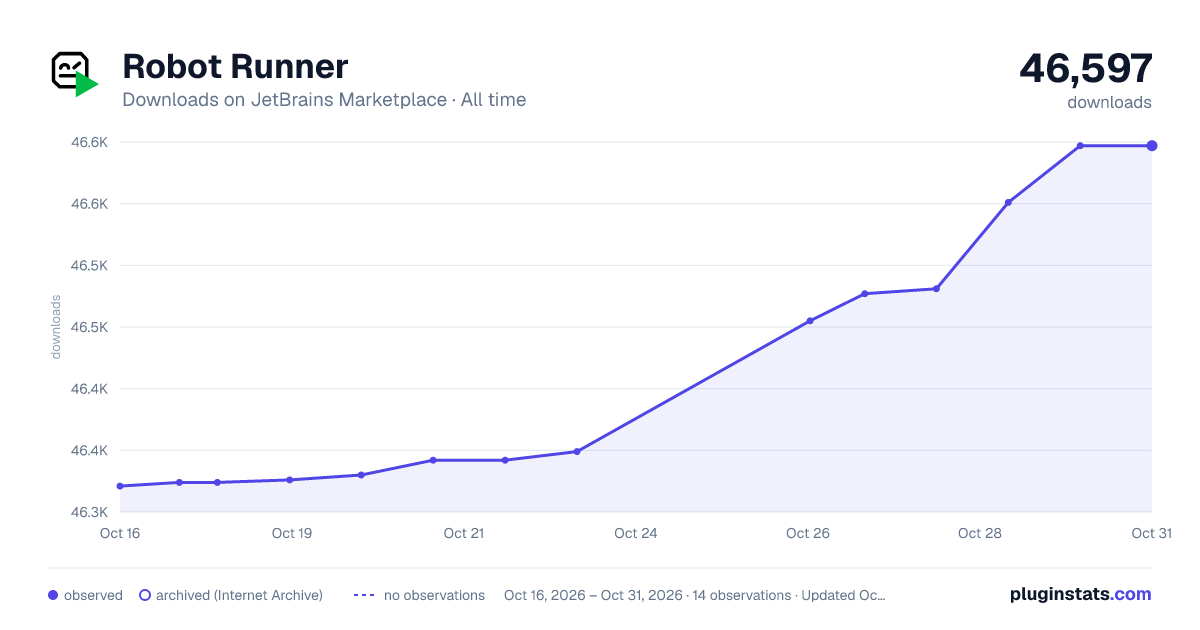The height and width of the screenshot is (630, 1200).
Task: Click the data point just after Oct 28
Action: (1008, 203)
